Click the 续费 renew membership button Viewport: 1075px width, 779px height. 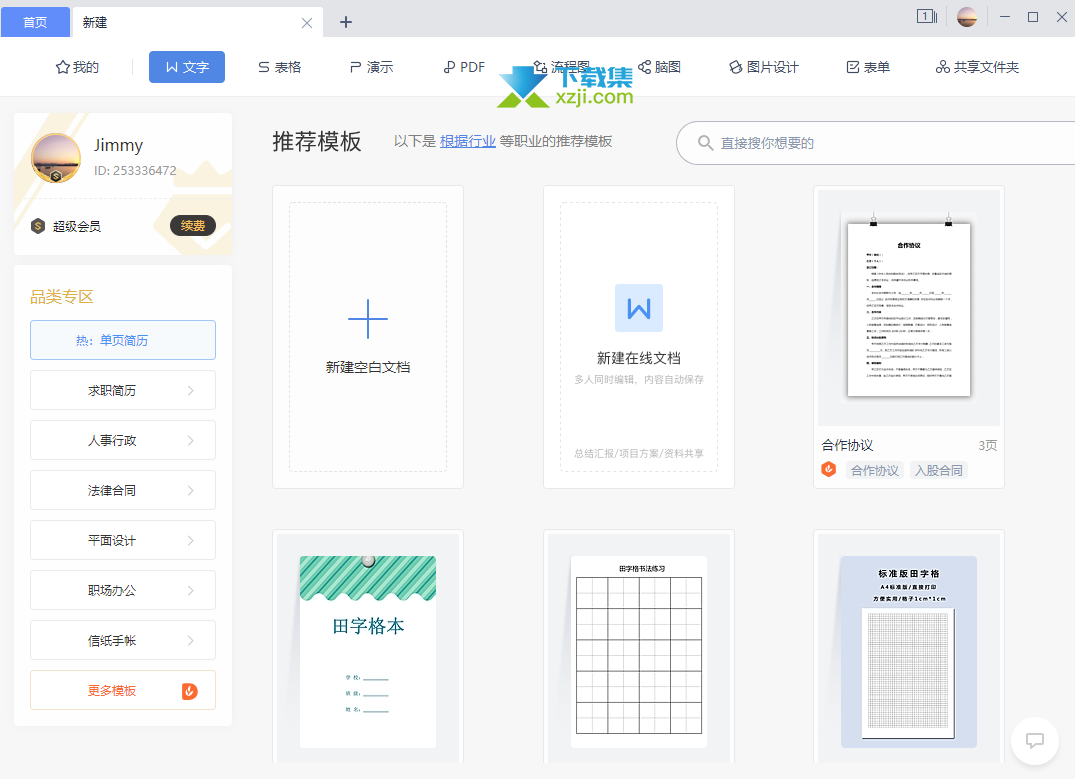pyautogui.click(x=193, y=226)
